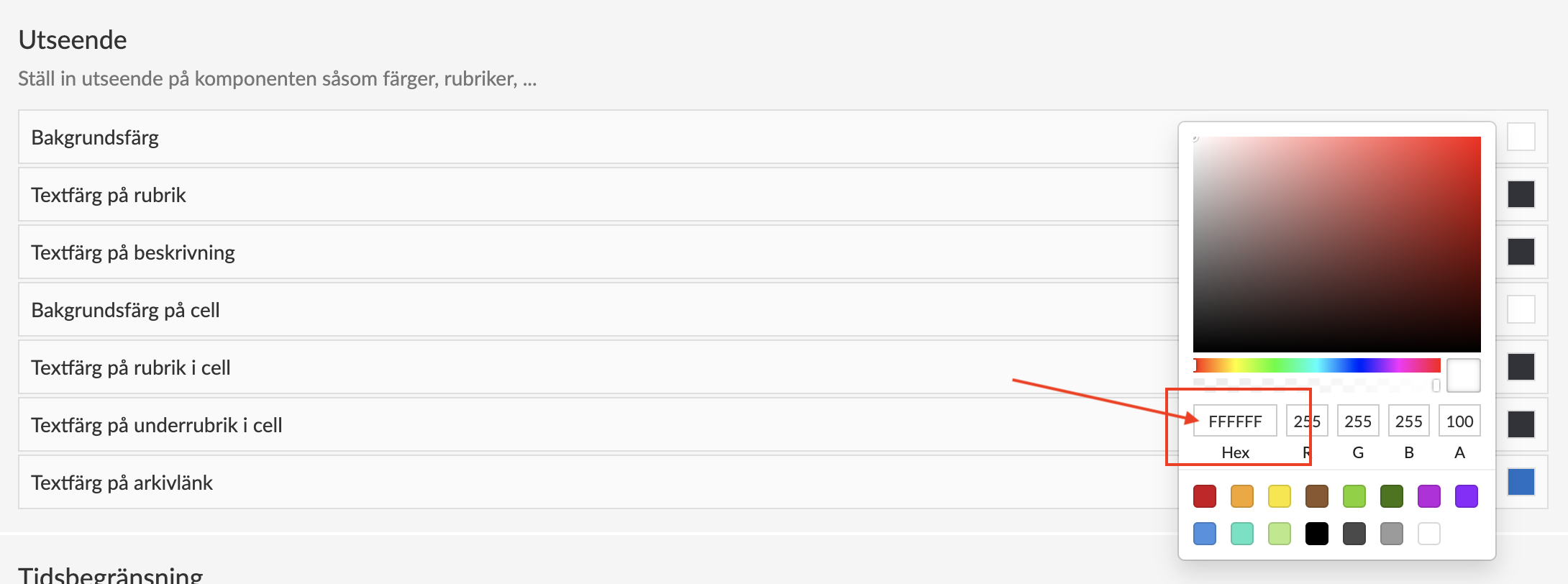Choose the teal preset color swatch

pyautogui.click(x=1241, y=534)
